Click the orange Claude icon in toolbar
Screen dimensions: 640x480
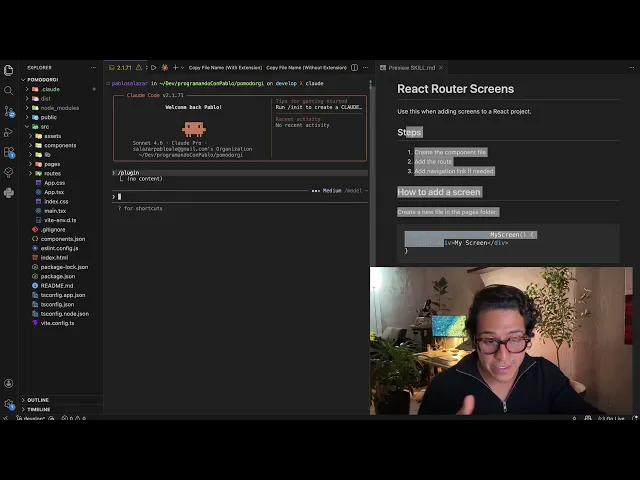(x=165, y=68)
